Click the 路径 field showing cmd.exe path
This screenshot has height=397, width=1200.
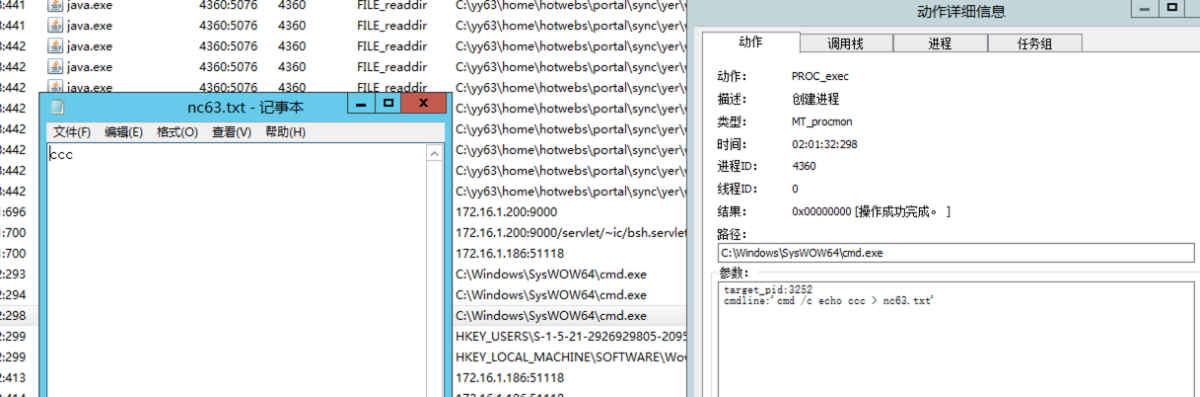pyautogui.click(x=956, y=253)
